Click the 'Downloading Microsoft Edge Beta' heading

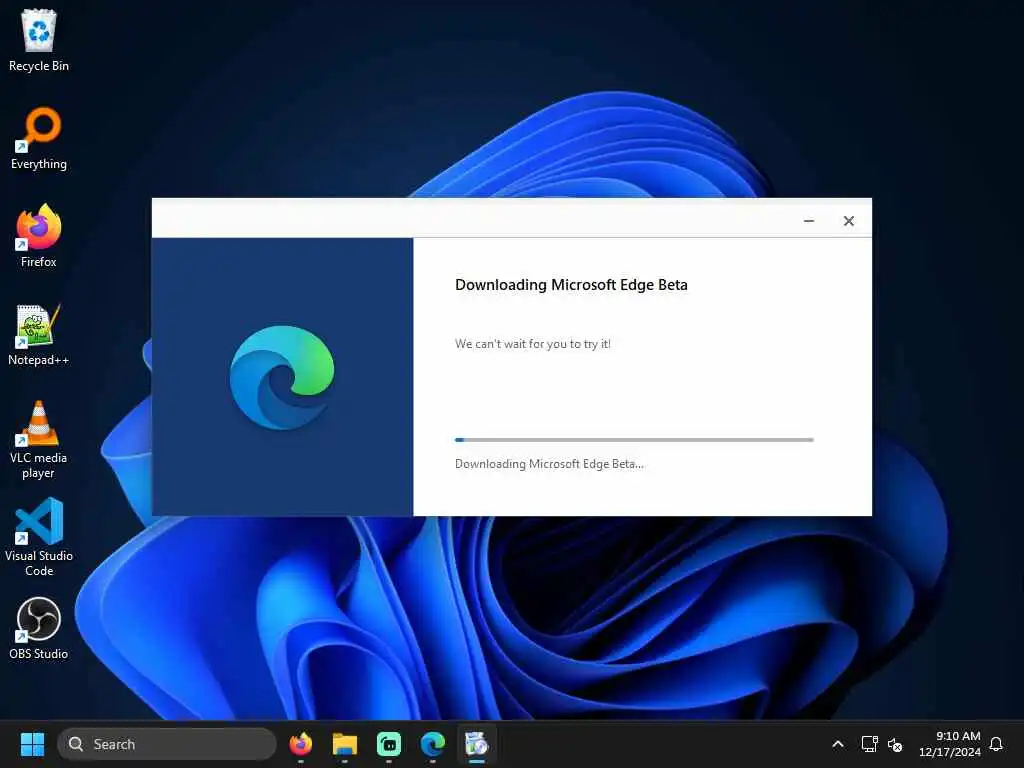(x=571, y=285)
